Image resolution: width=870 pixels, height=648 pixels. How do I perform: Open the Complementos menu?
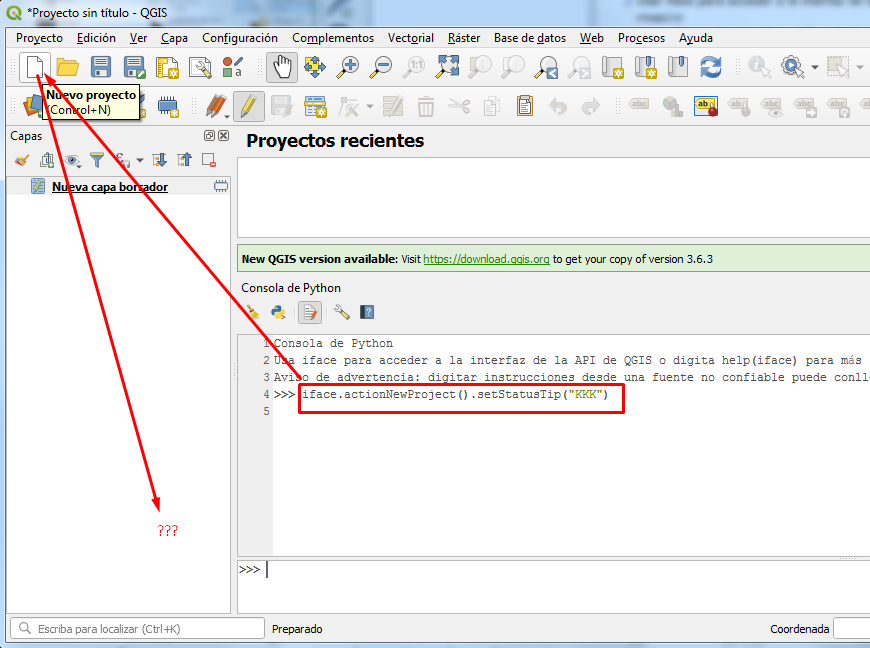tap(333, 38)
